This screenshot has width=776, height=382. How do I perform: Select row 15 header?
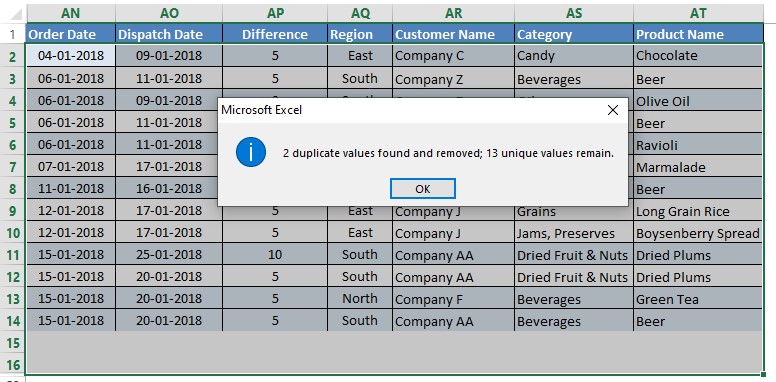(x=13, y=342)
